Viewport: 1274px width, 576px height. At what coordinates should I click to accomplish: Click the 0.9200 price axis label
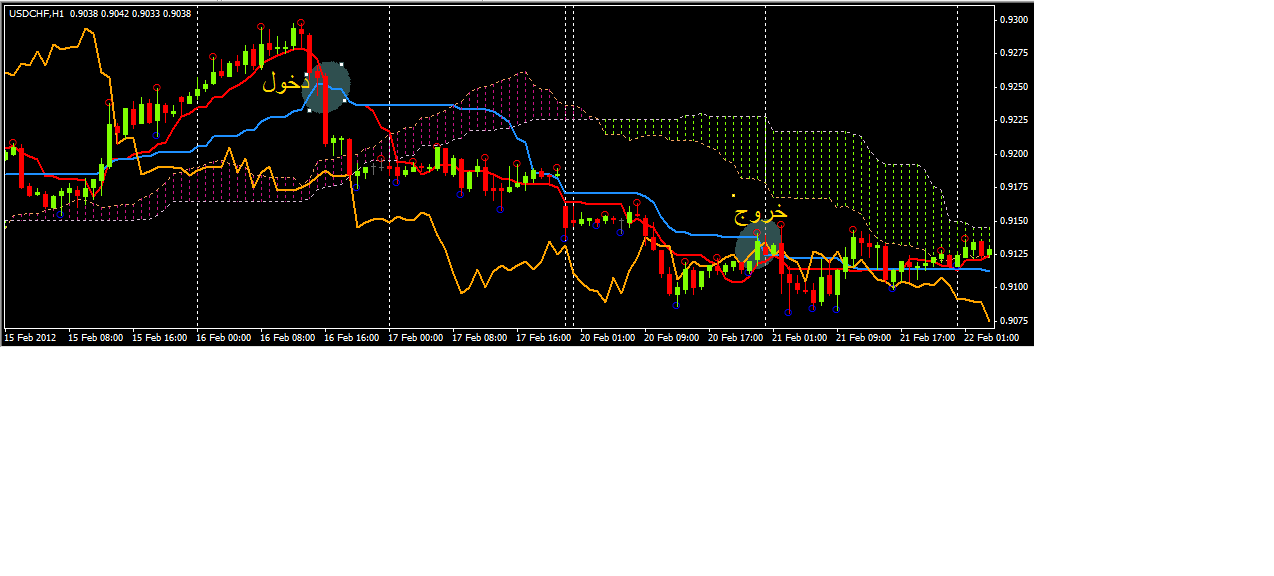(1013, 154)
